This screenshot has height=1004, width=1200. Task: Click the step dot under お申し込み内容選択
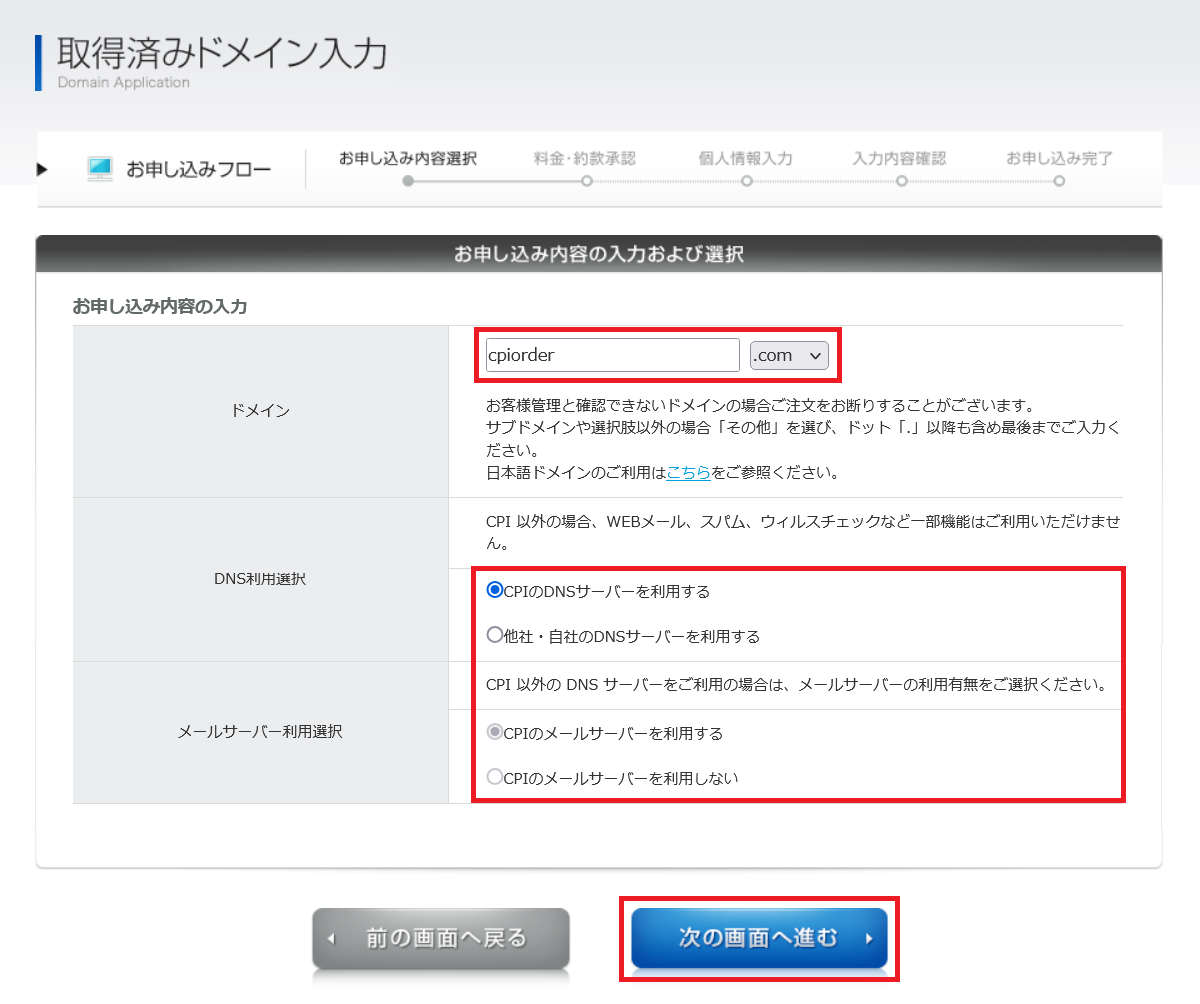click(x=407, y=181)
